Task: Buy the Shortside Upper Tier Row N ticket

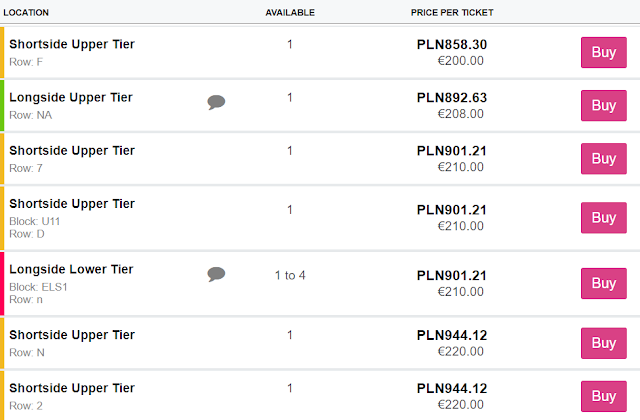Action: pos(603,343)
